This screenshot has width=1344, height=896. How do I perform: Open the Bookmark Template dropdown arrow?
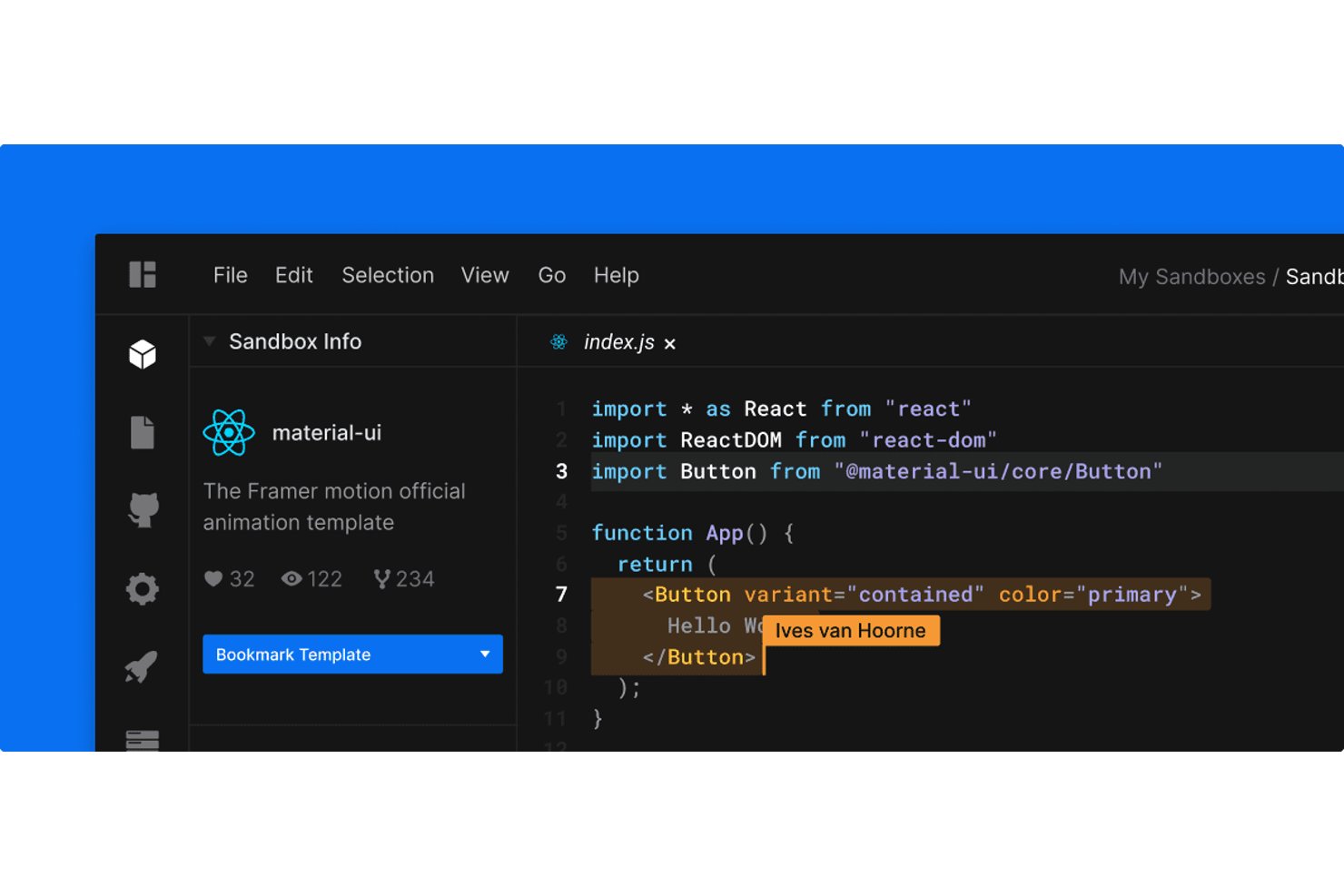485,654
